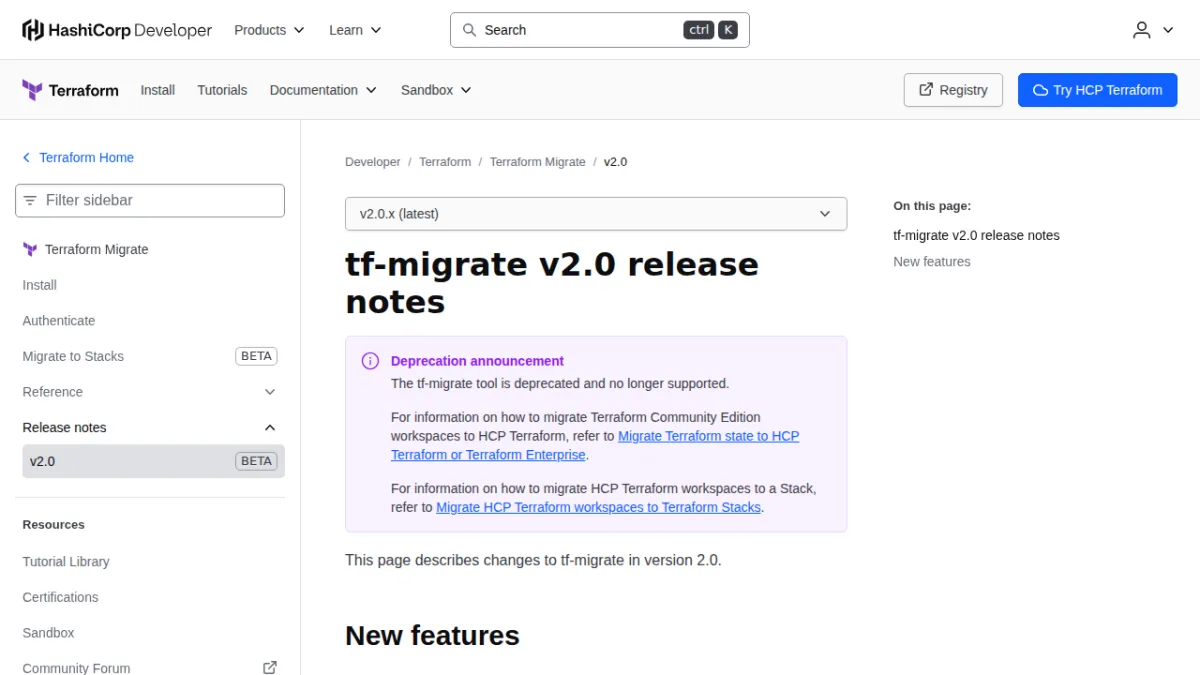Image resolution: width=1200 pixels, height=675 pixels.
Task: Open Migrate HCP Terraform workspaces to Terraform Stacks link
Action: click(599, 507)
